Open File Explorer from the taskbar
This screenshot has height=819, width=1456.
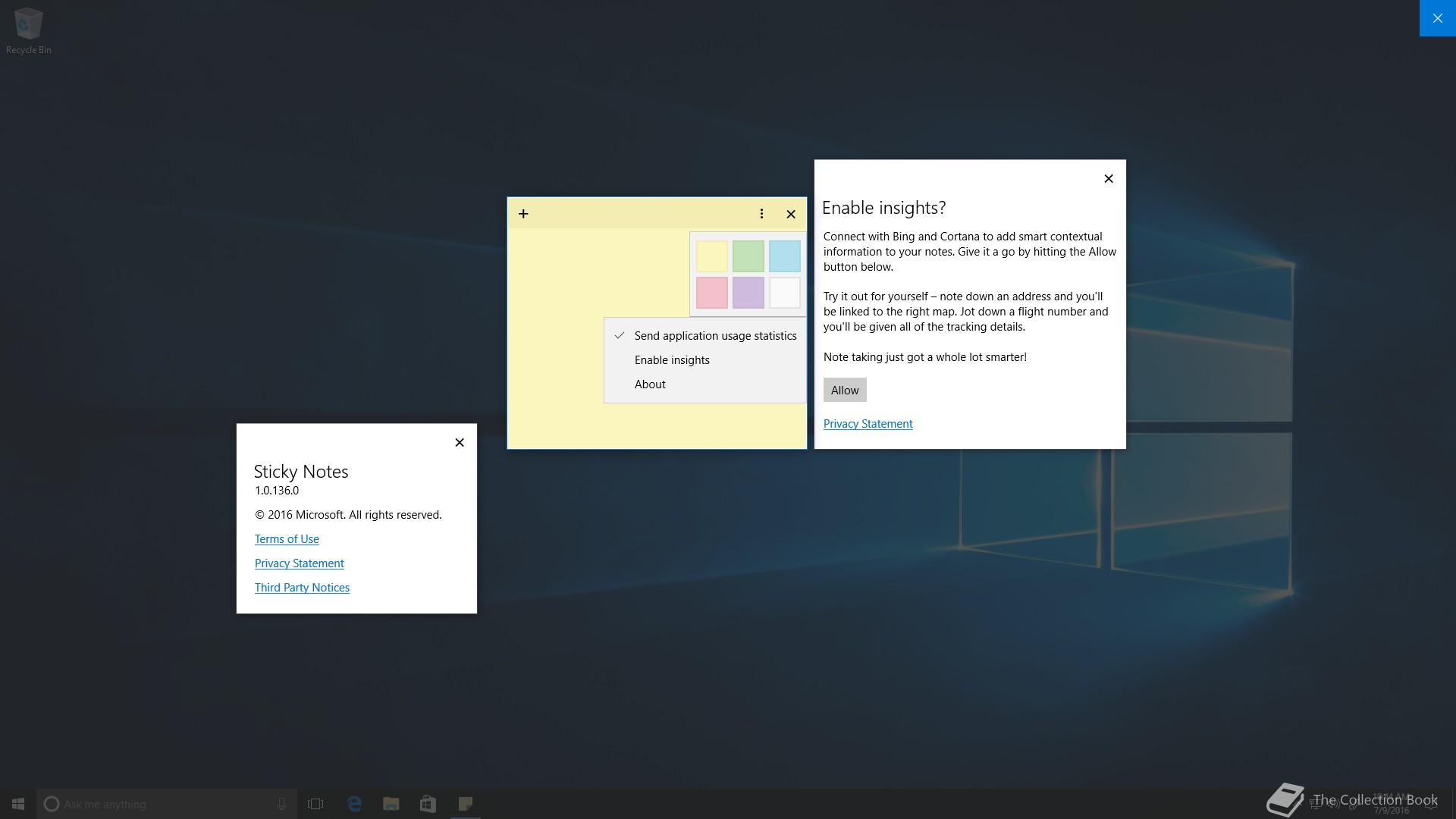click(x=391, y=804)
